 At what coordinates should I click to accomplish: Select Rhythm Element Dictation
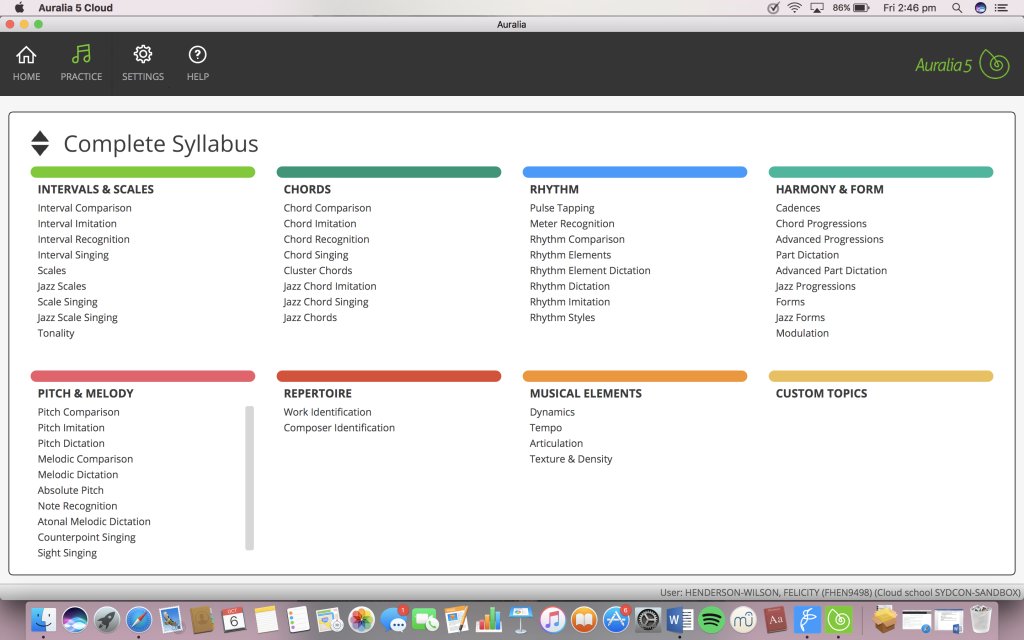click(590, 270)
